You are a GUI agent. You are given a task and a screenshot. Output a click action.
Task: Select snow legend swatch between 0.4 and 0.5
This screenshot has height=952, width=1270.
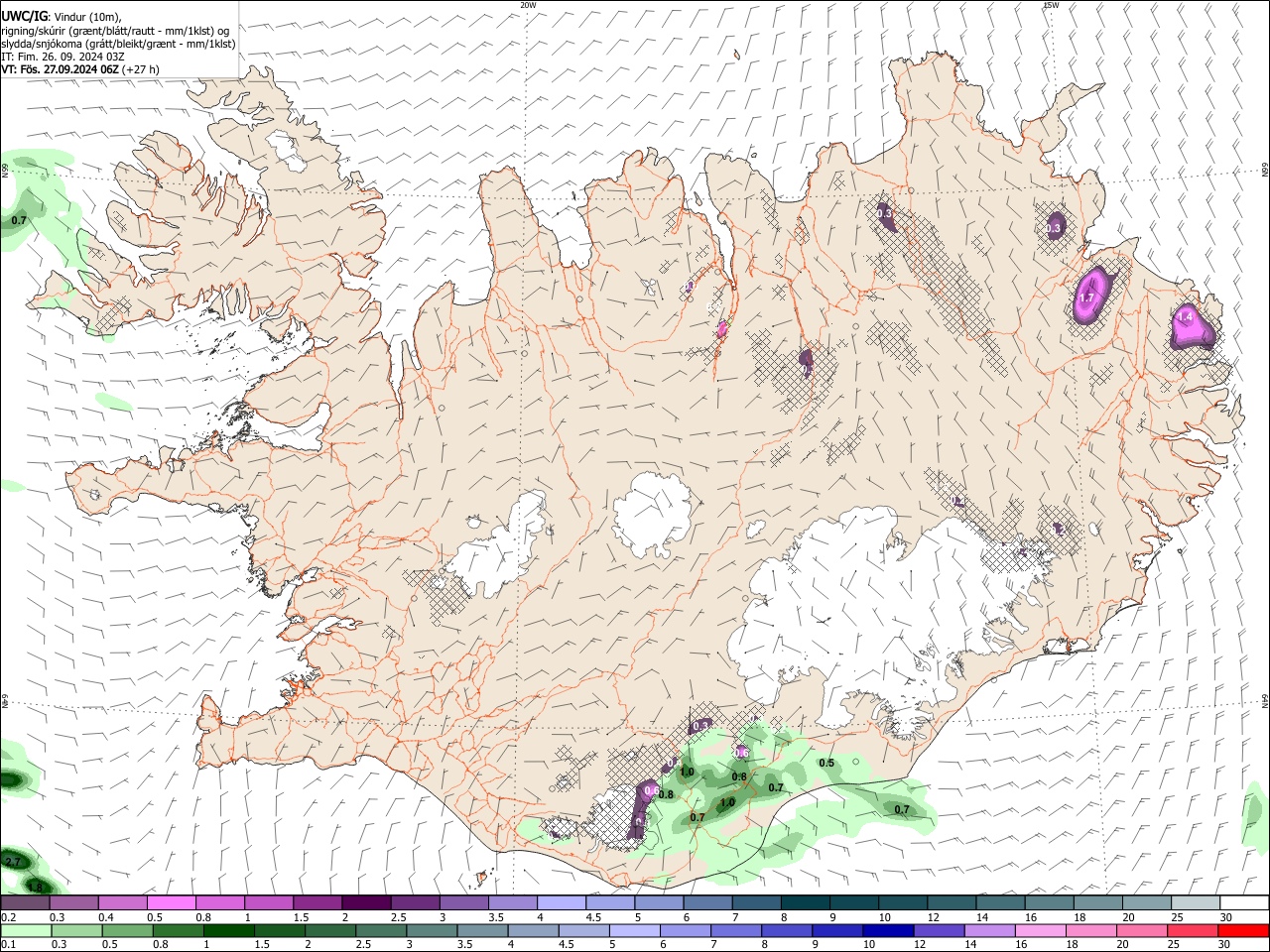coord(122,902)
